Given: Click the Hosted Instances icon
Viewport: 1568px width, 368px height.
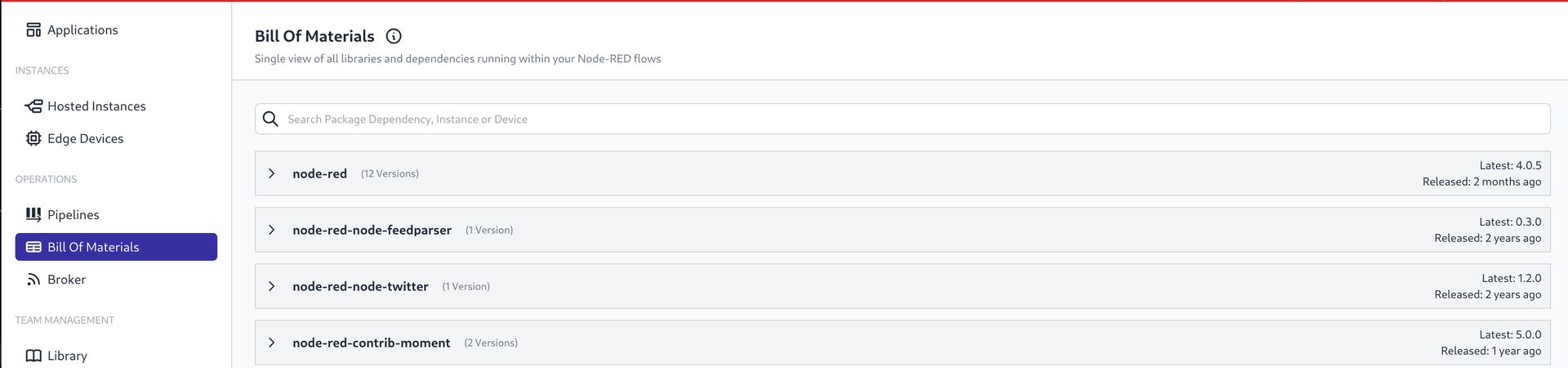Looking at the screenshot, I should (x=33, y=106).
